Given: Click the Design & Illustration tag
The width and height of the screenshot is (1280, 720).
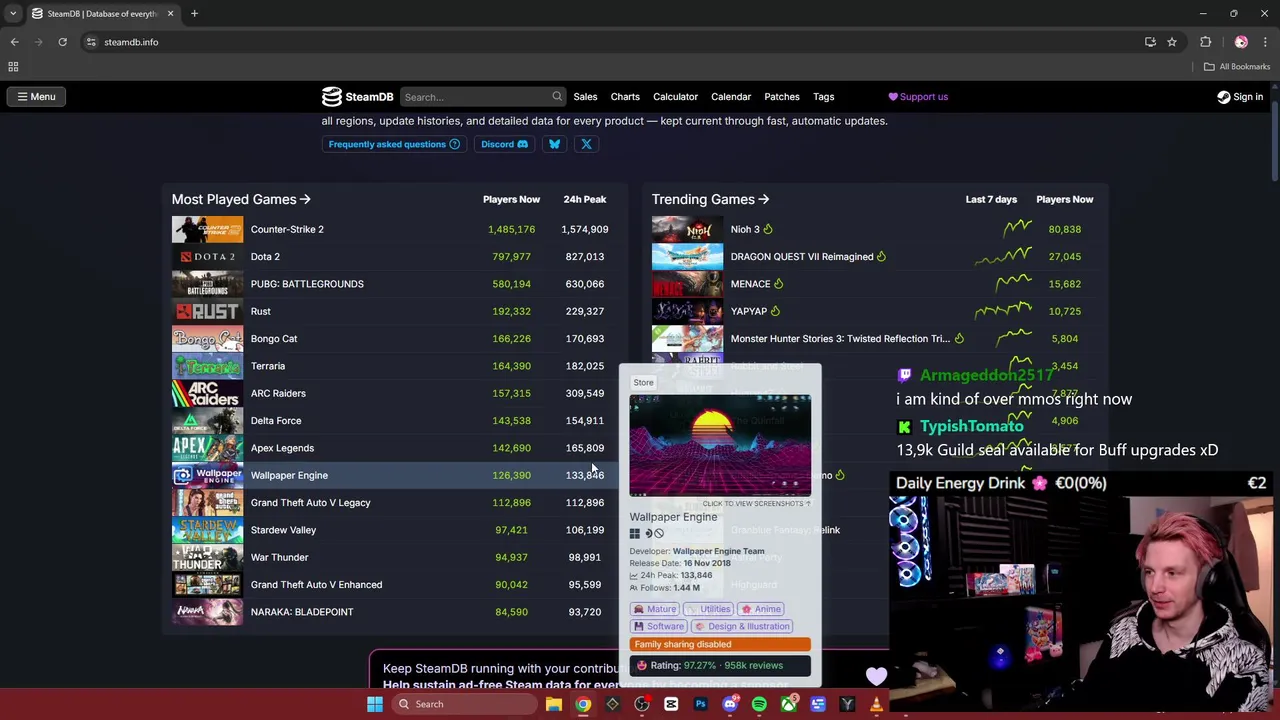Looking at the screenshot, I should [x=742, y=626].
